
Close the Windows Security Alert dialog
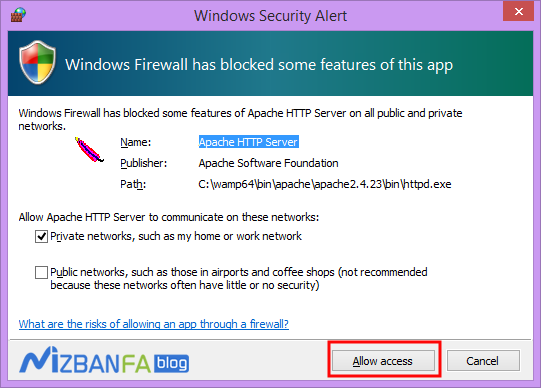coord(518,12)
